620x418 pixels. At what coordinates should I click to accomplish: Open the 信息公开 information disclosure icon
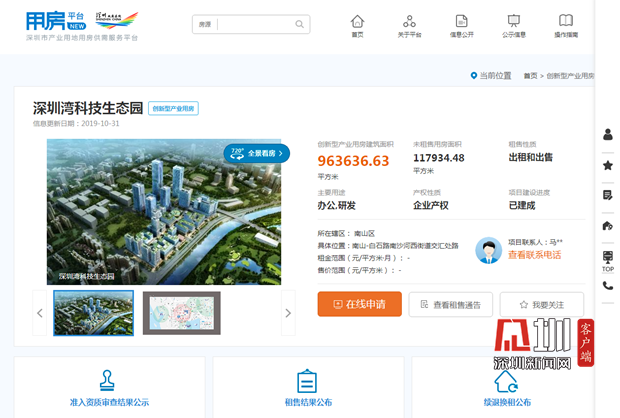pyautogui.click(x=461, y=24)
